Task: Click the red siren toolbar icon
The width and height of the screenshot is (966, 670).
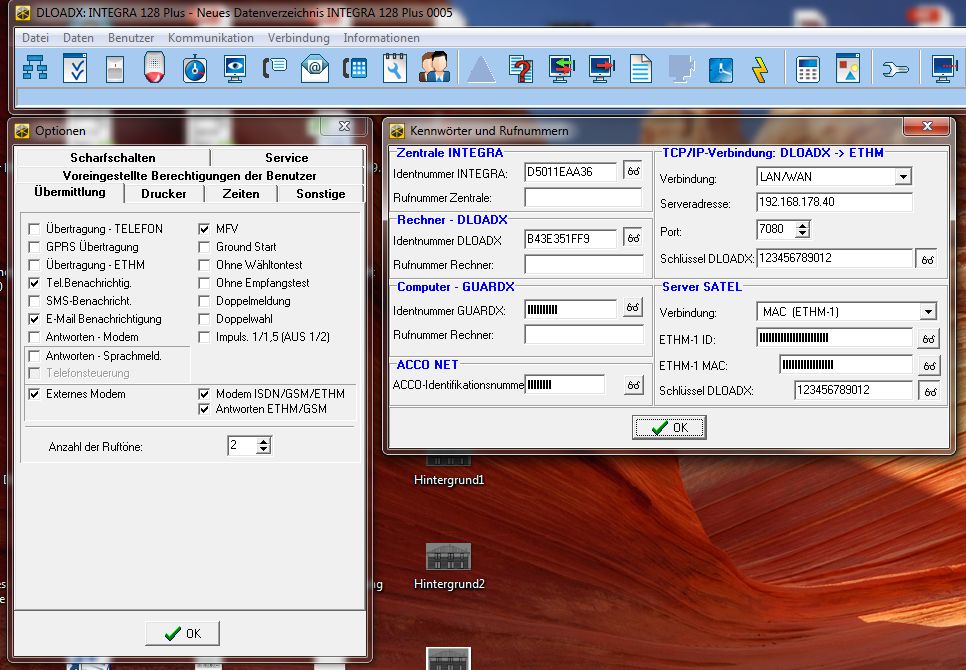Action: pos(154,68)
